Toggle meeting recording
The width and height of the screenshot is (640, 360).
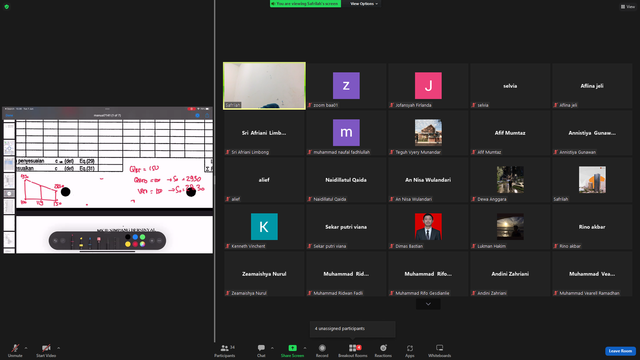point(322,351)
